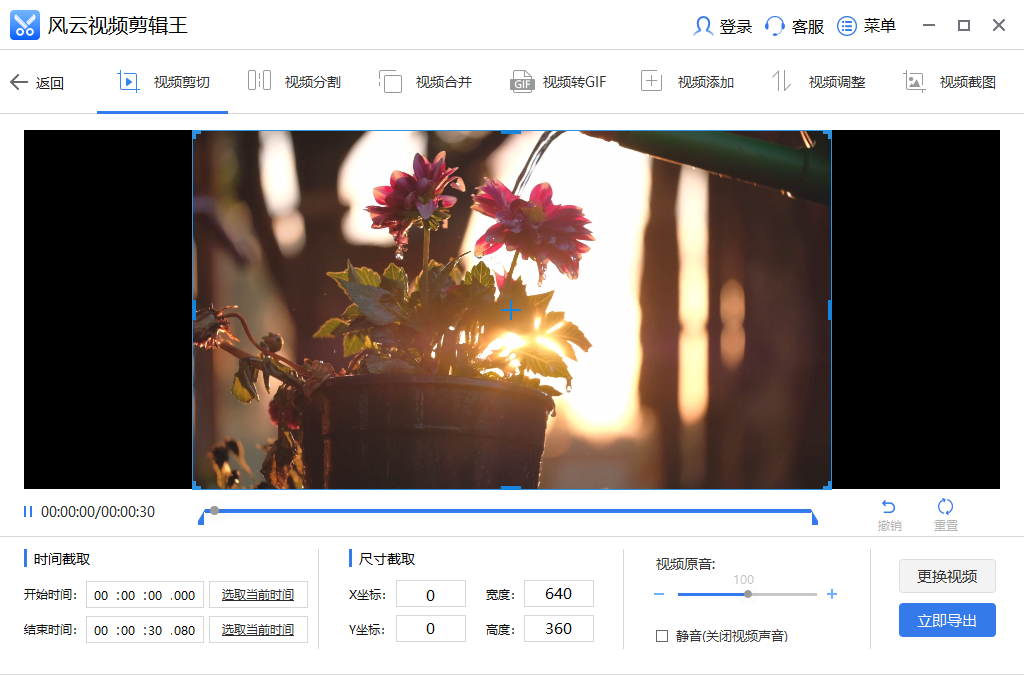Click 选取当前时间 next to start time

click(x=258, y=594)
